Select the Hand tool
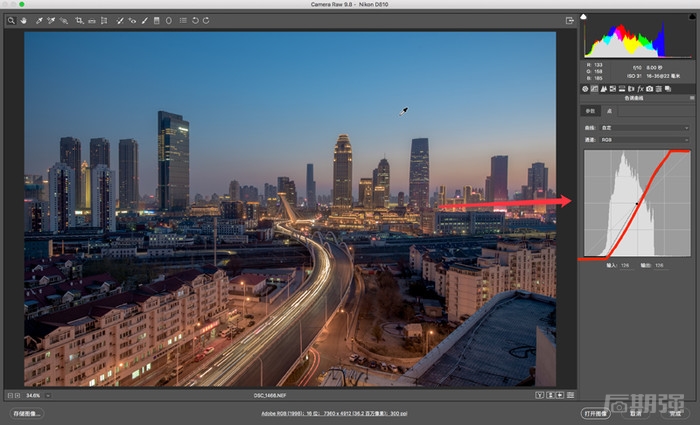The image size is (700, 425). point(23,21)
